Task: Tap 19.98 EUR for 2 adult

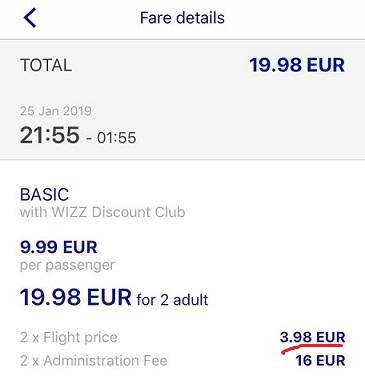Action: click(x=114, y=298)
